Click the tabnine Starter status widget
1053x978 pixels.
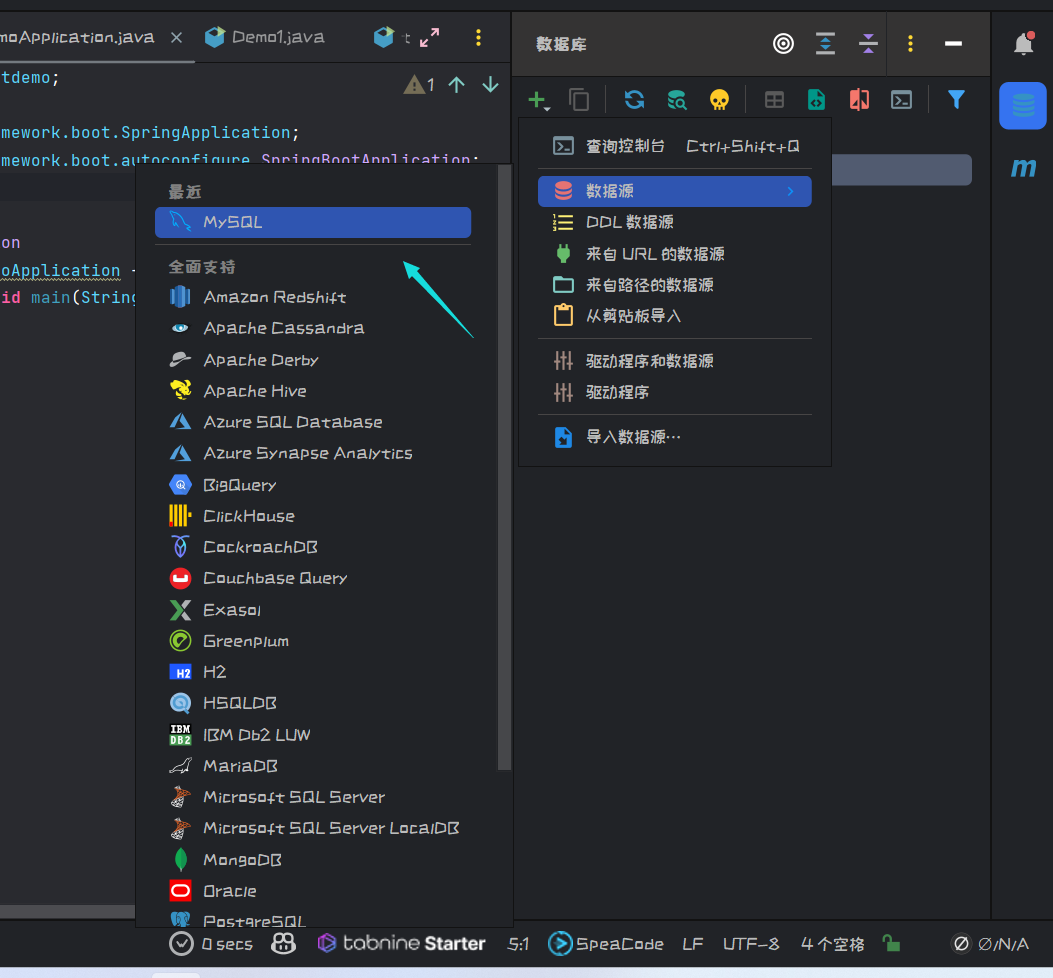point(402,944)
